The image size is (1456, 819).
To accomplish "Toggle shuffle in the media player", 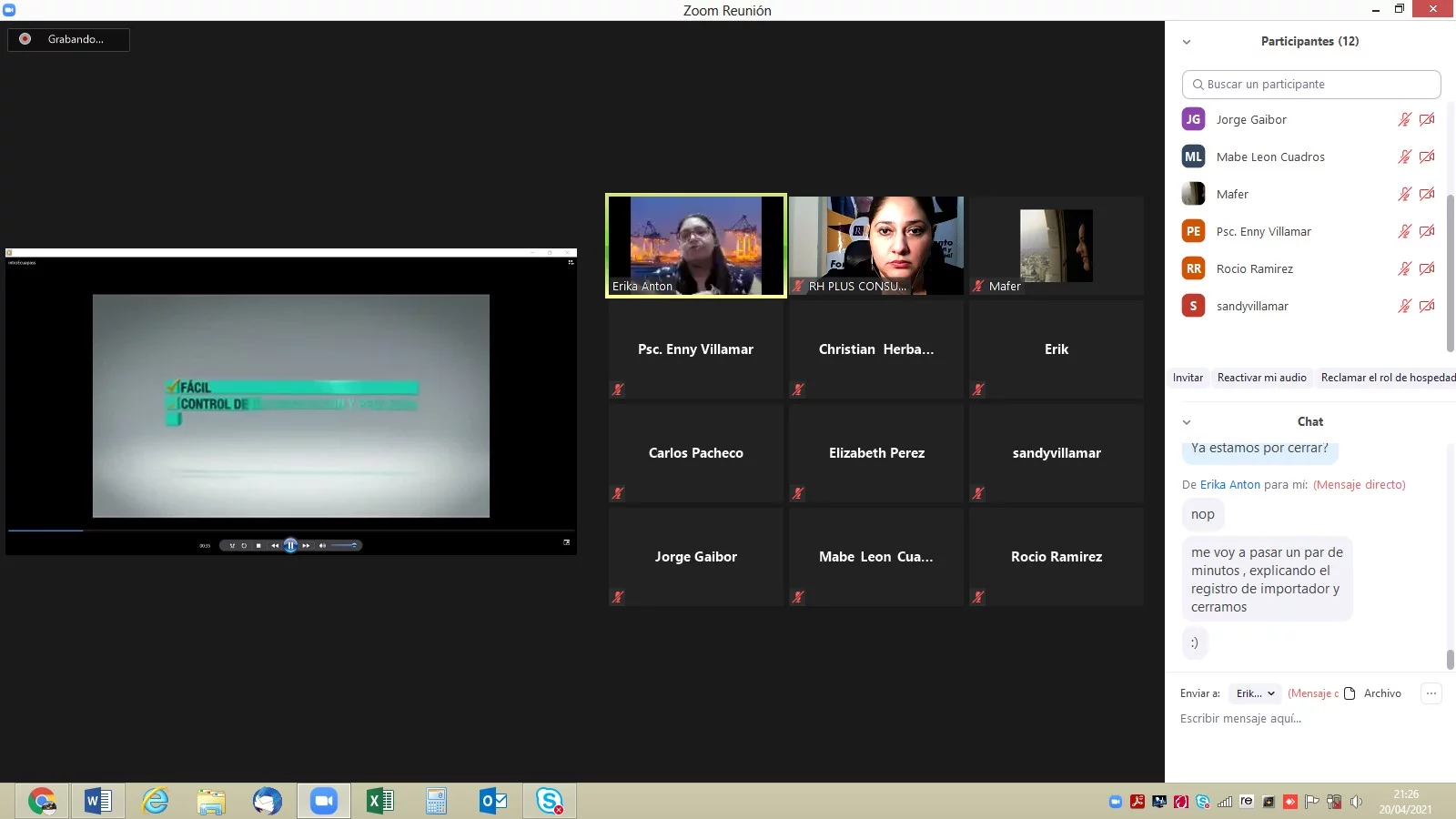I will pyautogui.click(x=232, y=545).
